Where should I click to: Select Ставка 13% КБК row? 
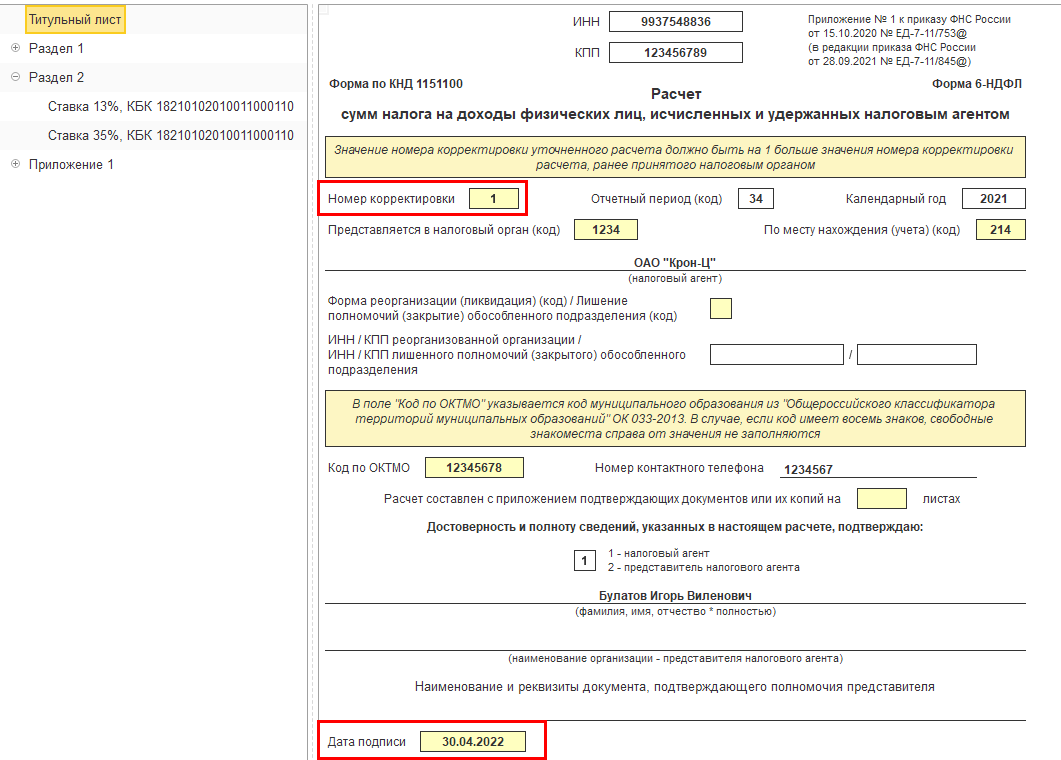(171, 106)
